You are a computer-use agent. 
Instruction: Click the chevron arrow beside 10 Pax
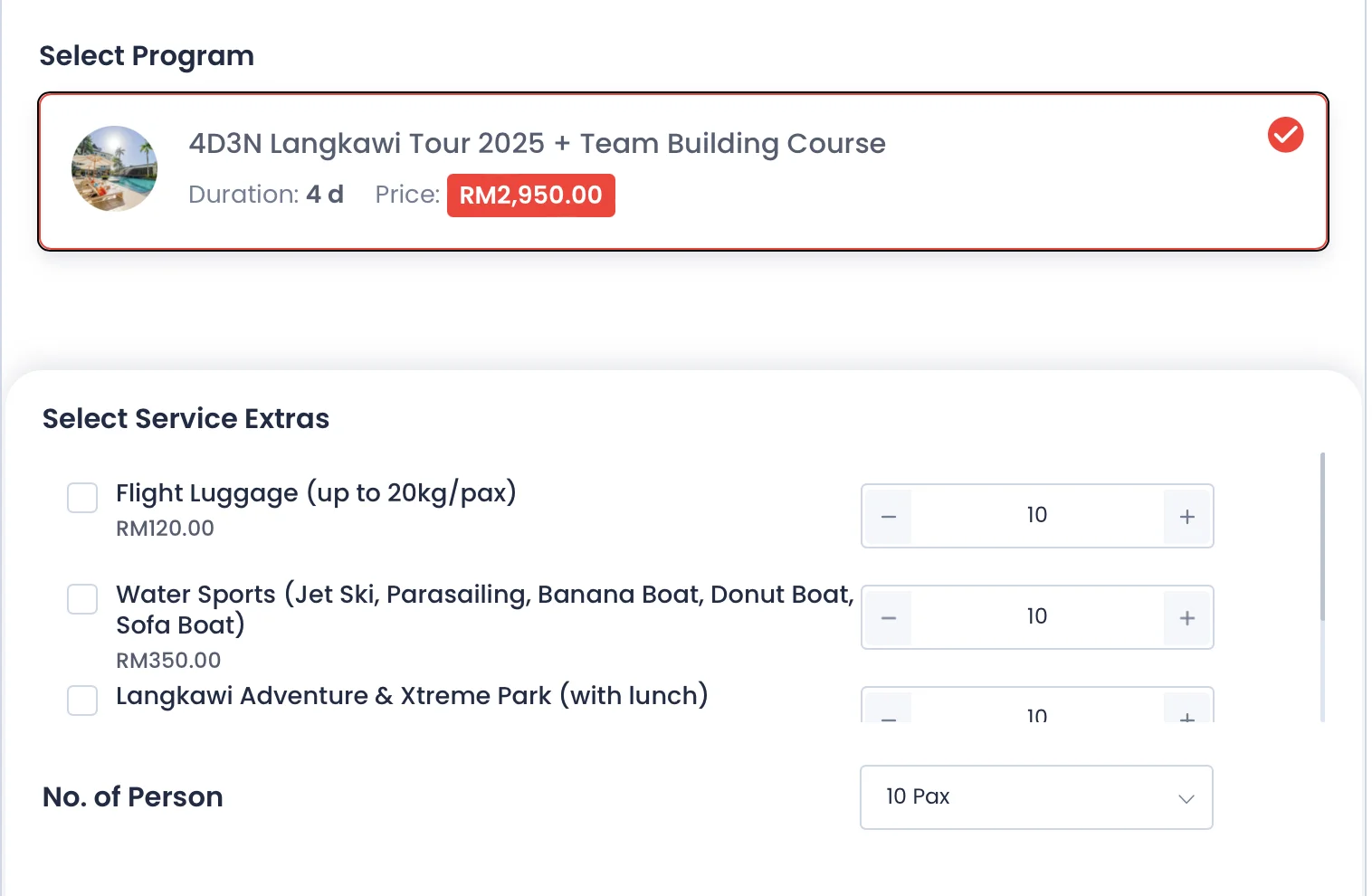tap(1186, 798)
